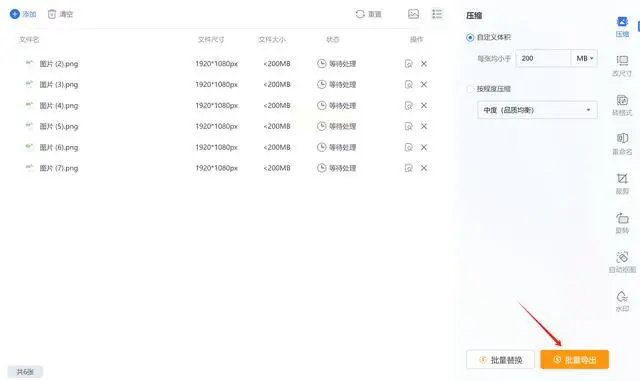This screenshot has height=381, width=640.
Task: Select file name 图片 (4).png
Action: (x=59, y=105)
